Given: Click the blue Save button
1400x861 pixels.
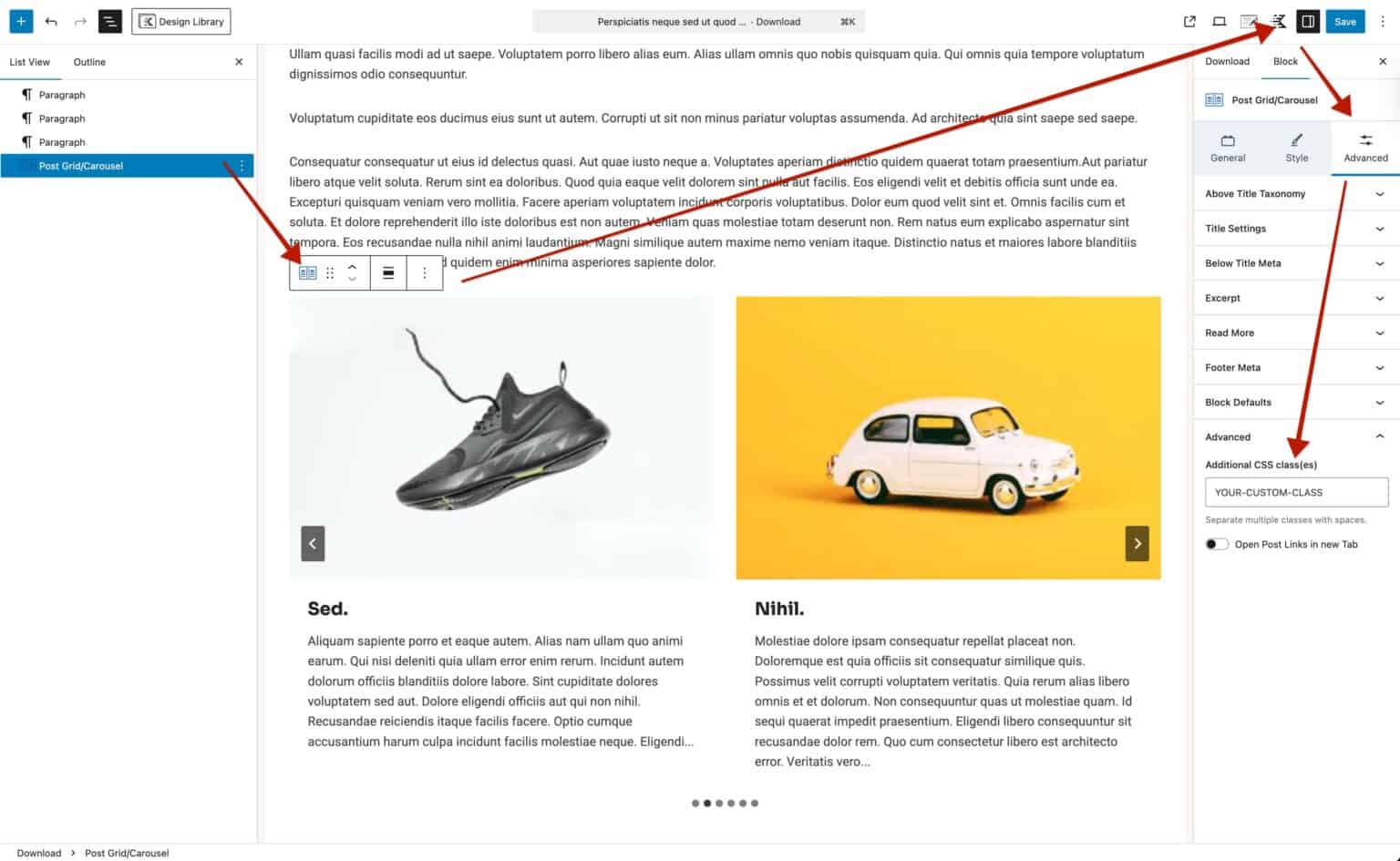Looking at the screenshot, I should click(x=1345, y=21).
